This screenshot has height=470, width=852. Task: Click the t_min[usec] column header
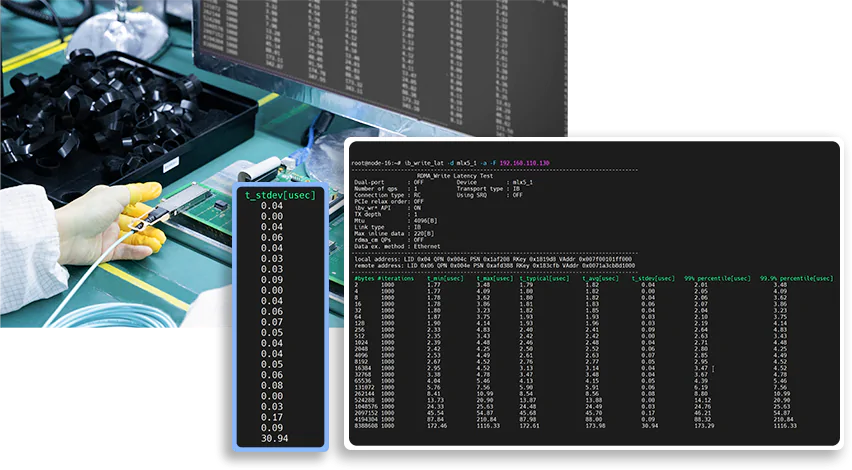(445, 278)
